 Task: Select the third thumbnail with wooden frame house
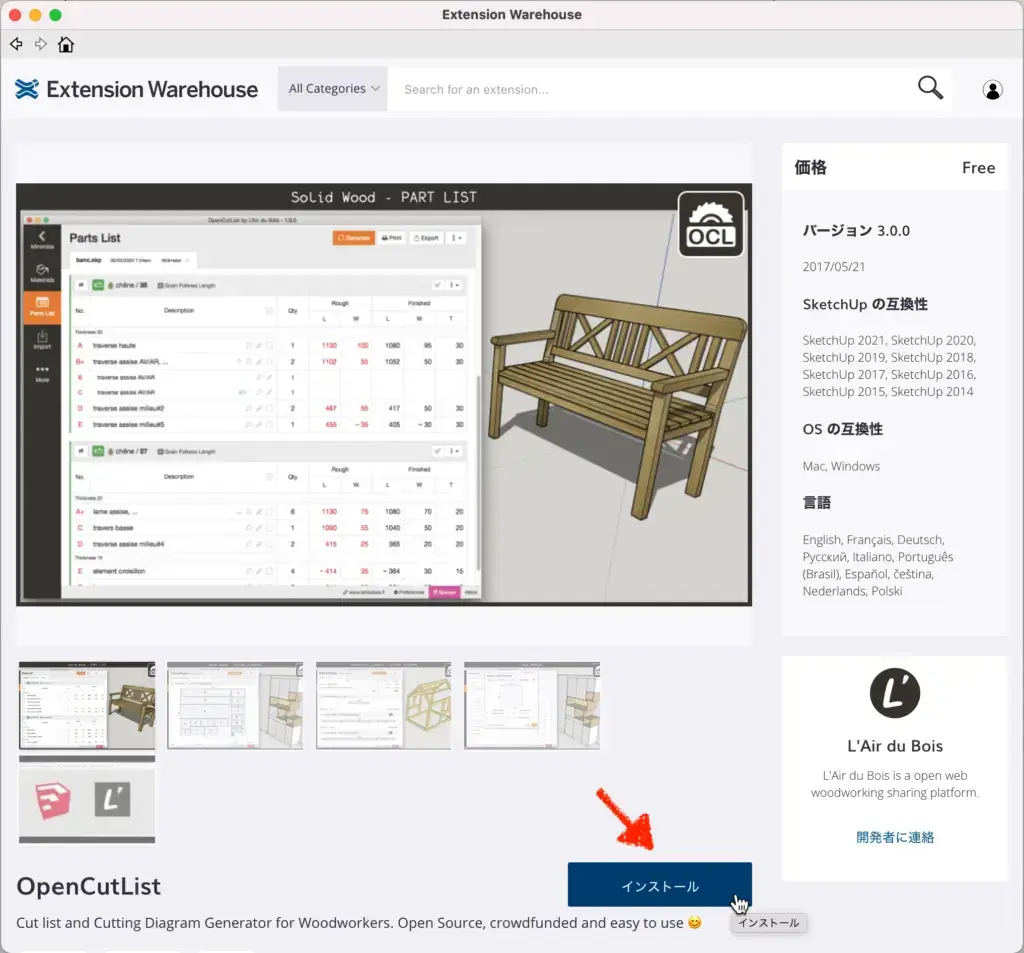(x=383, y=705)
